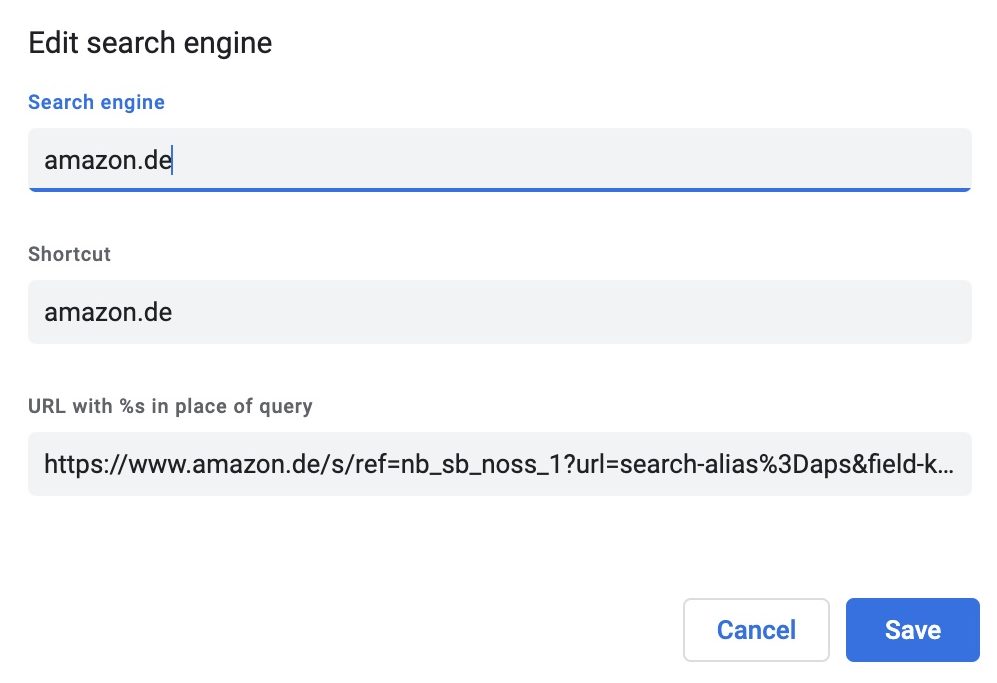Click empty right area of Shortcut field
This screenshot has width=997, height=683.
(700, 312)
